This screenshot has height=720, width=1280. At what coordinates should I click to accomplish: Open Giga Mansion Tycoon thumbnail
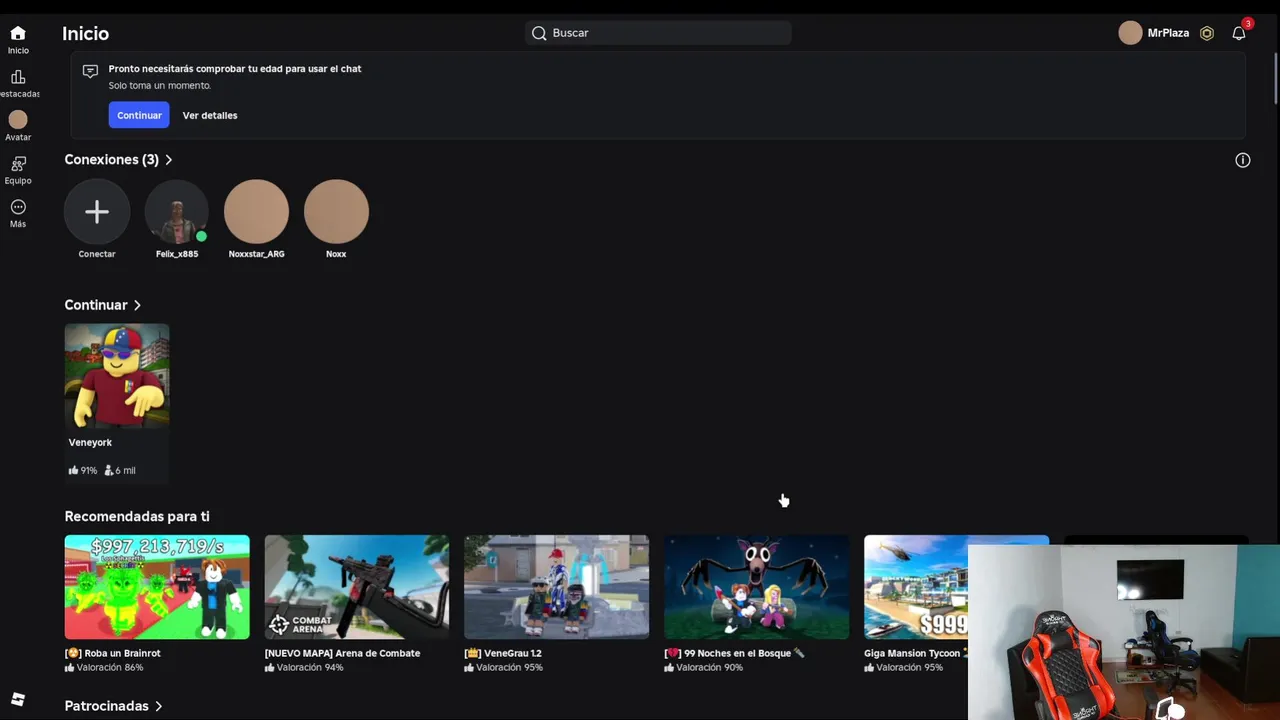916,587
